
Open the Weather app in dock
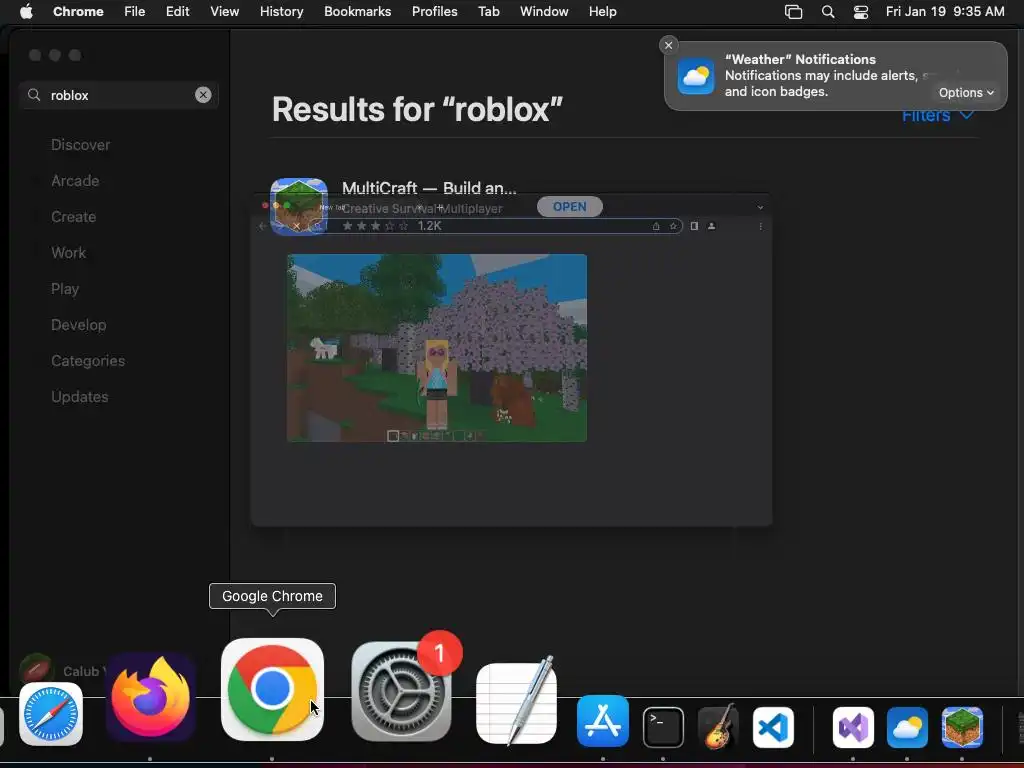tap(907, 727)
